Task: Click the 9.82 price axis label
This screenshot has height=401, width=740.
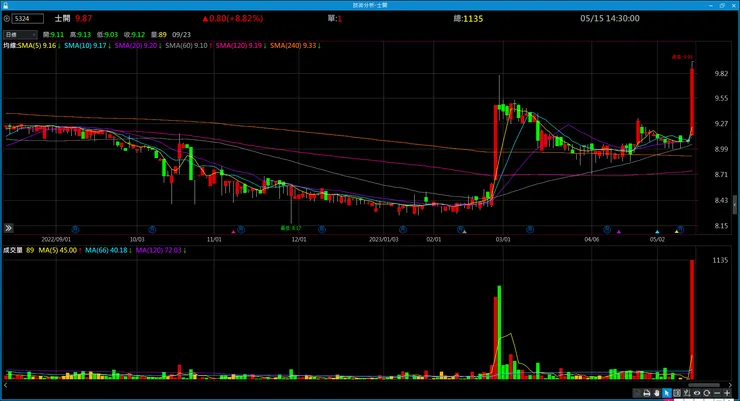Action: 721,74
